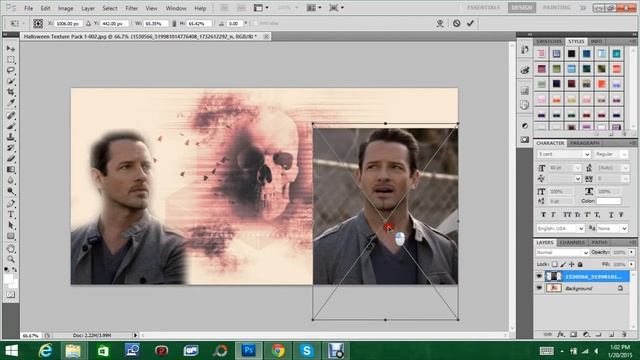Switch to Painting workspace

point(557,8)
